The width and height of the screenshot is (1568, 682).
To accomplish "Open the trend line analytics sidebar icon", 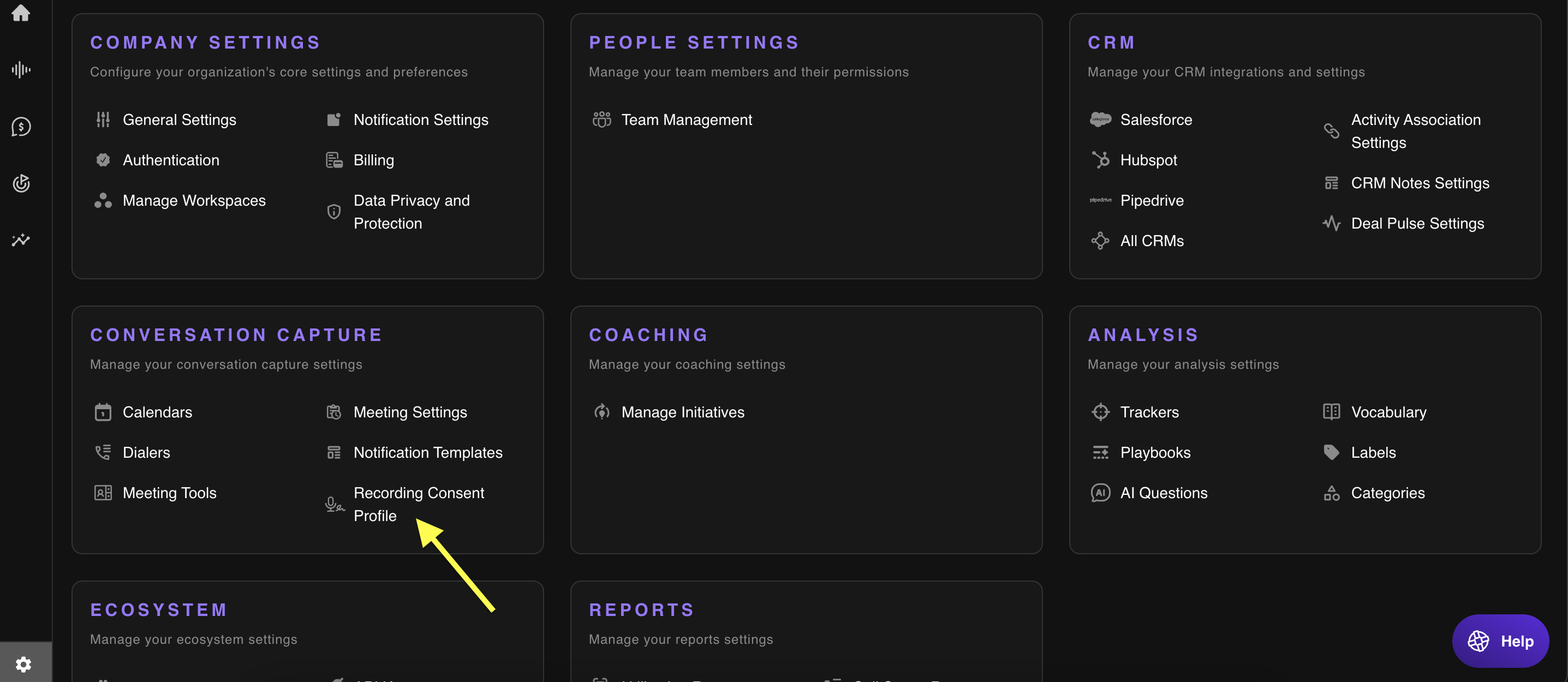I will pyautogui.click(x=21, y=240).
